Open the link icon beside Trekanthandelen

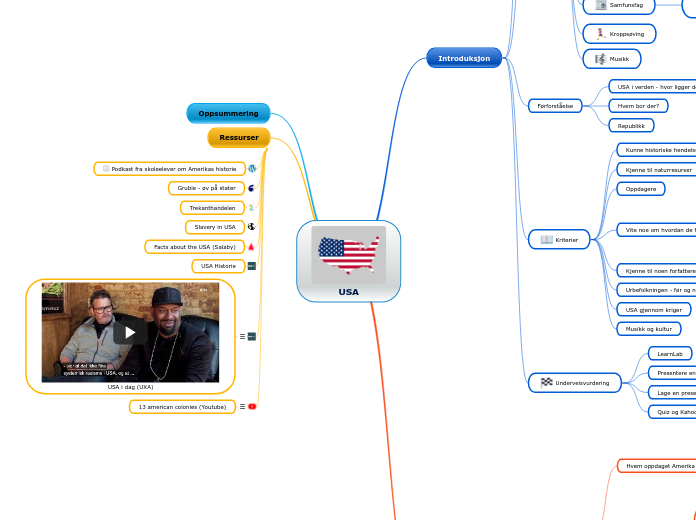(251, 207)
